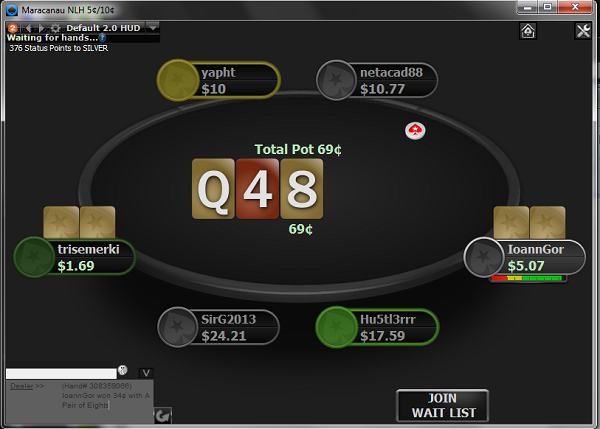Click the JOIN WAIT LIST button
This screenshot has width=600, height=429.
[443, 406]
